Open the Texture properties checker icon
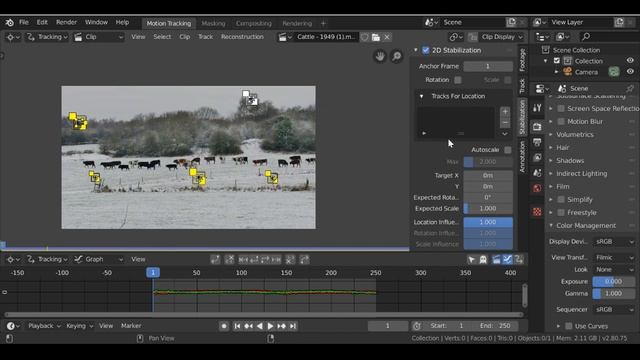 pyautogui.click(x=537, y=211)
